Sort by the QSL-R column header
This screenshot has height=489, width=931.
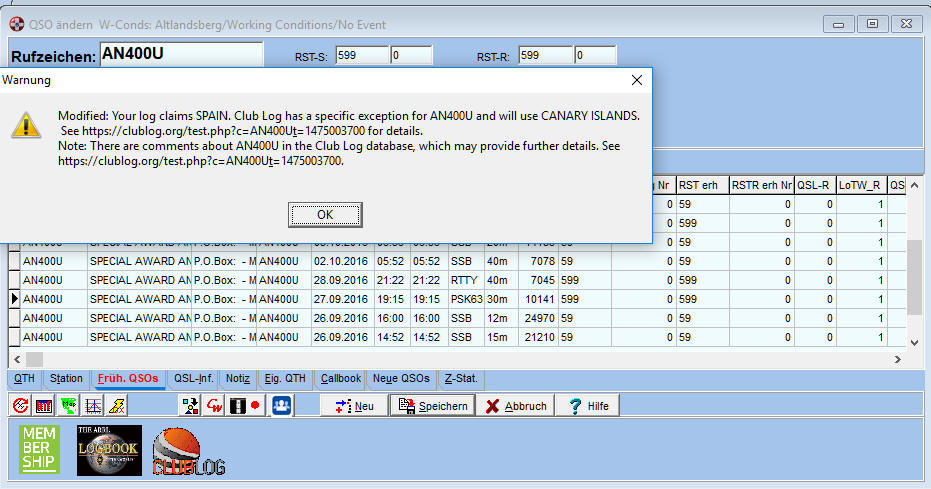click(x=815, y=185)
